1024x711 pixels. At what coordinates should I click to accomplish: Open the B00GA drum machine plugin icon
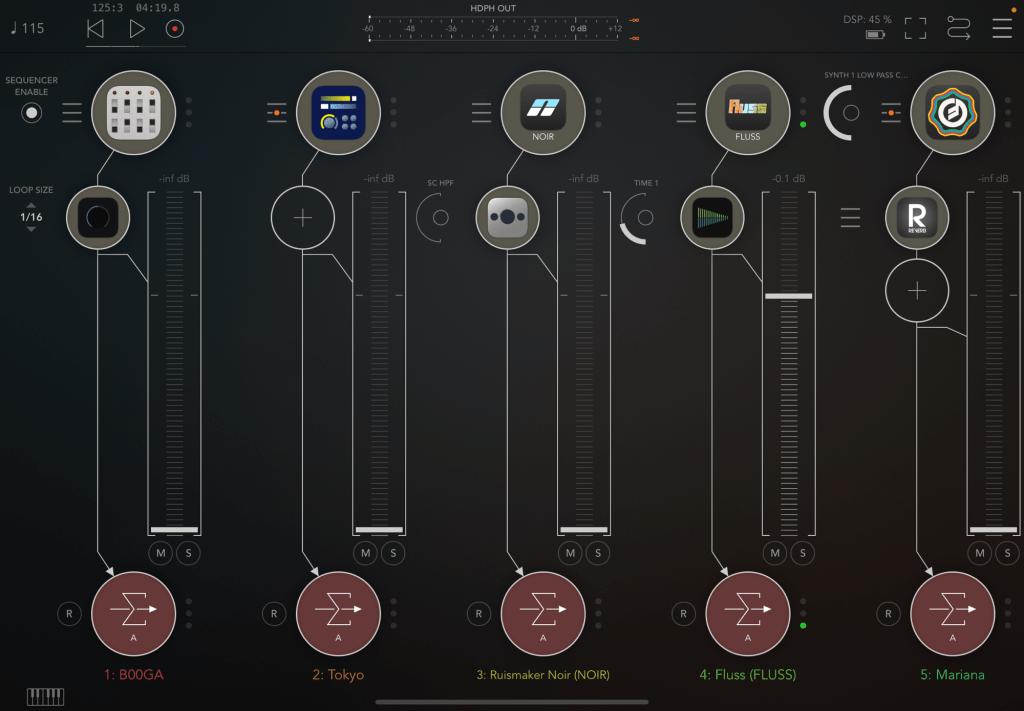pos(133,112)
